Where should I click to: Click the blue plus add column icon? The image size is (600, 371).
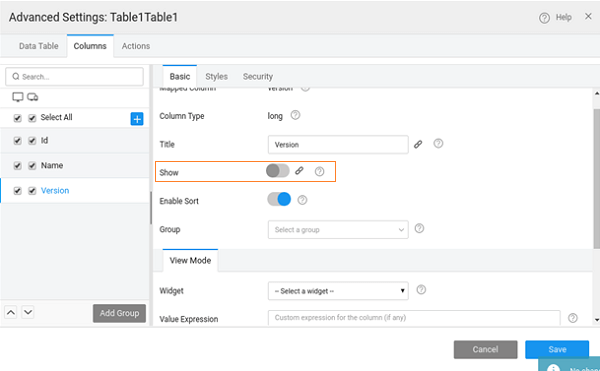click(137, 119)
